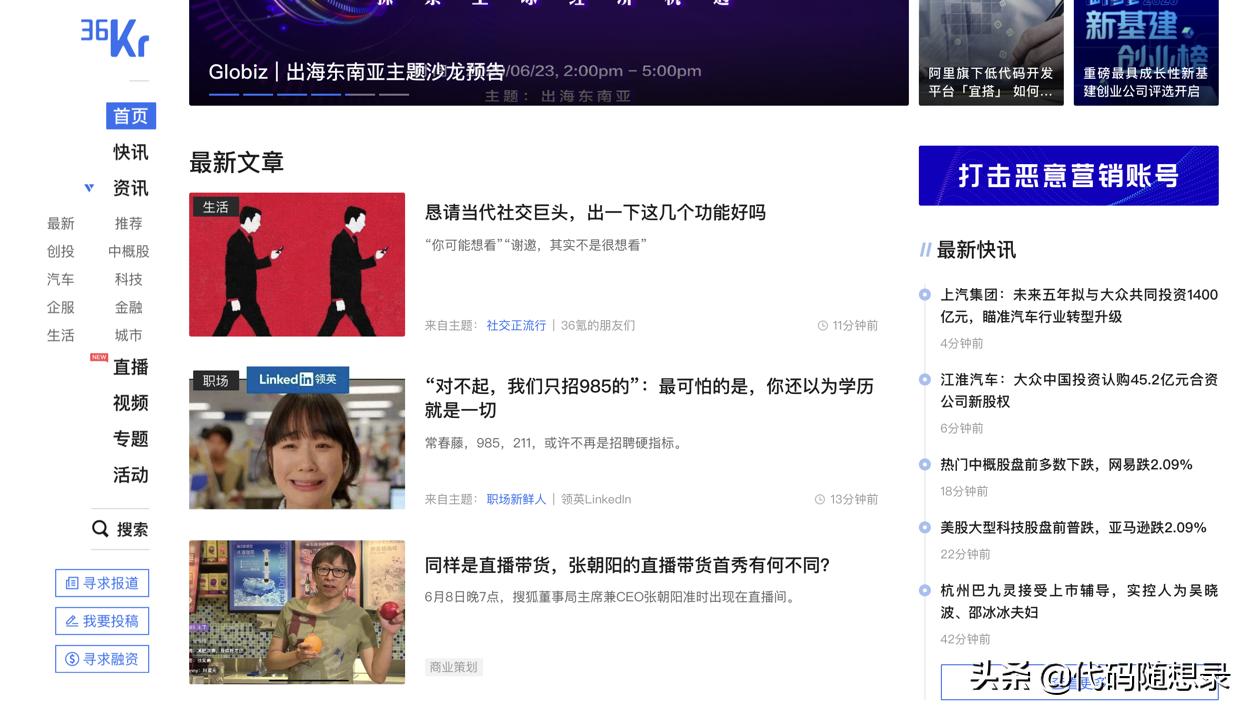Click the search magnifier icon

click(x=100, y=529)
